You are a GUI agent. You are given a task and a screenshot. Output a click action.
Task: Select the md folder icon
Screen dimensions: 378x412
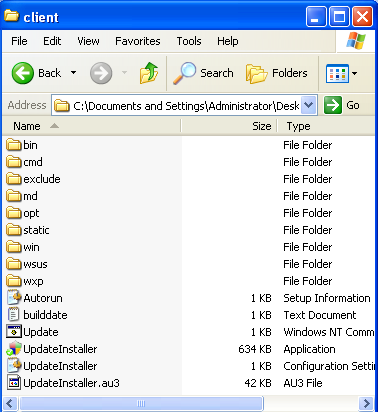pyautogui.click(x=14, y=196)
